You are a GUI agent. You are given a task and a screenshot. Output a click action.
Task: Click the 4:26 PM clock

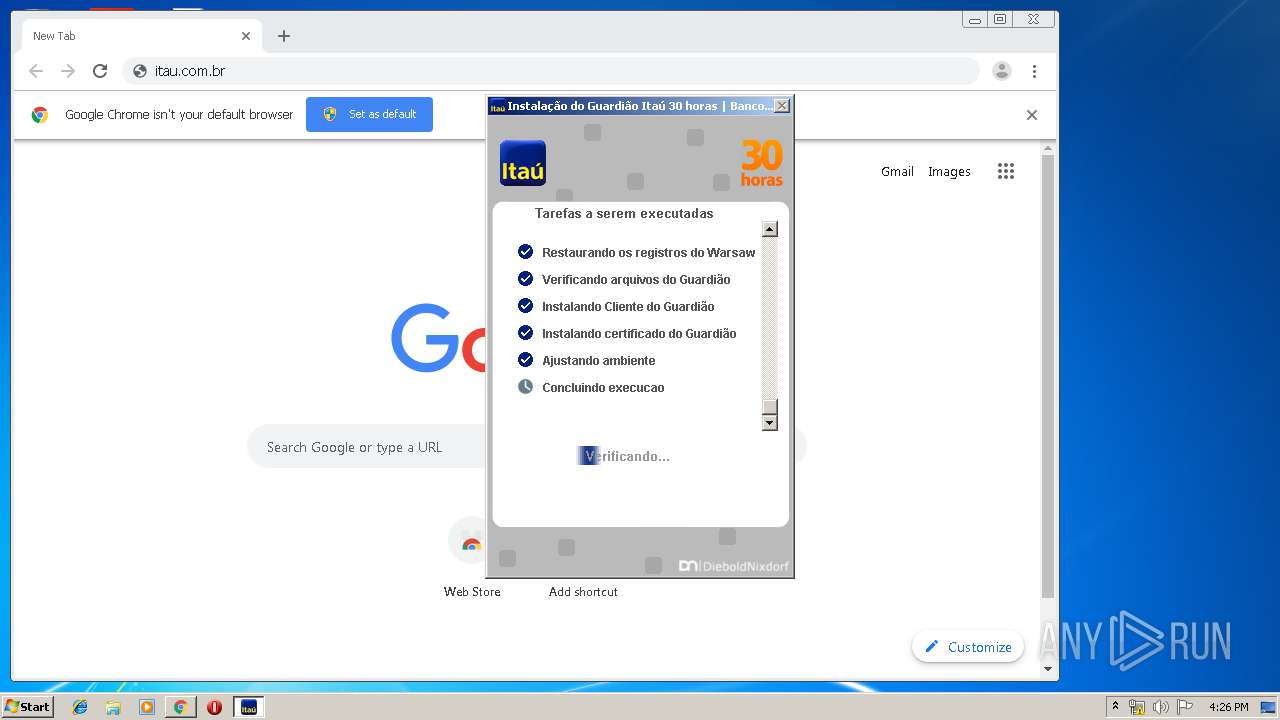click(x=1228, y=707)
